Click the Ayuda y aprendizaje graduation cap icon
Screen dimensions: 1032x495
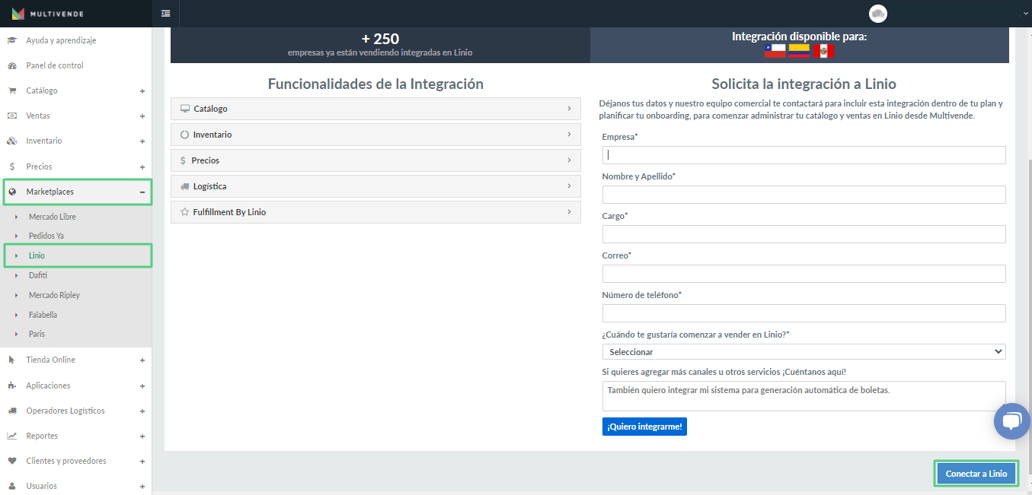pos(11,41)
